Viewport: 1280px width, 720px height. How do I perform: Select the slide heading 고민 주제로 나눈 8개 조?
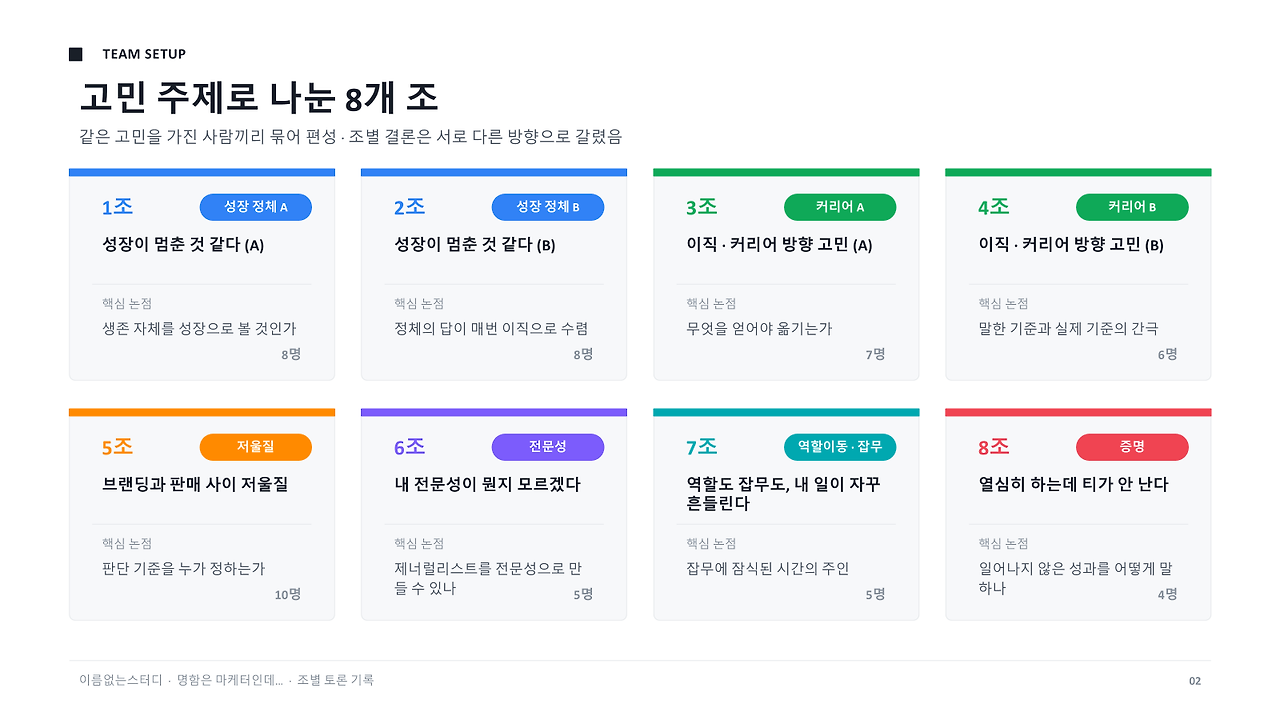[259, 98]
